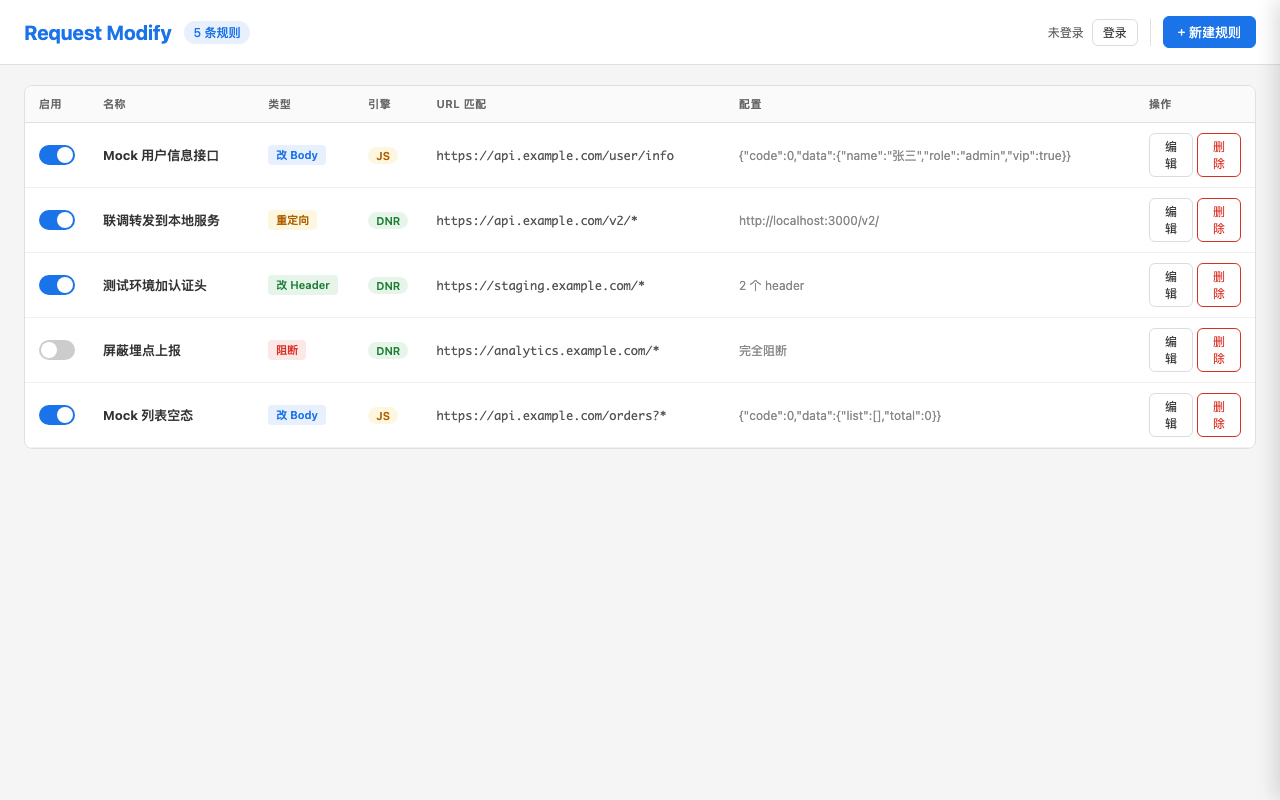Click the 完全阻断 config text

click(x=763, y=351)
